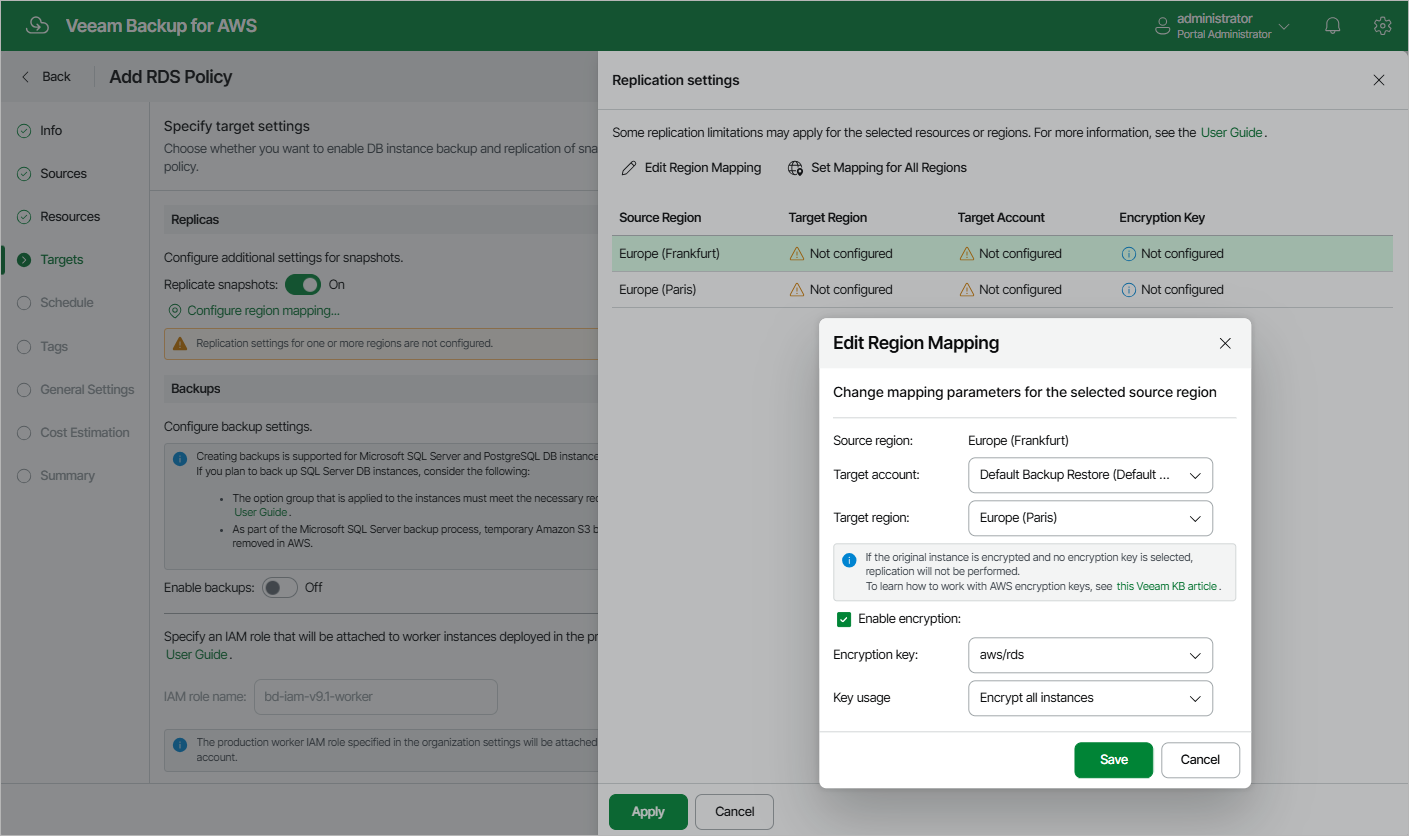Click the globe icon for Set Mapping for All Regions
The image size is (1409, 836).
pyautogui.click(x=796, y=168)
